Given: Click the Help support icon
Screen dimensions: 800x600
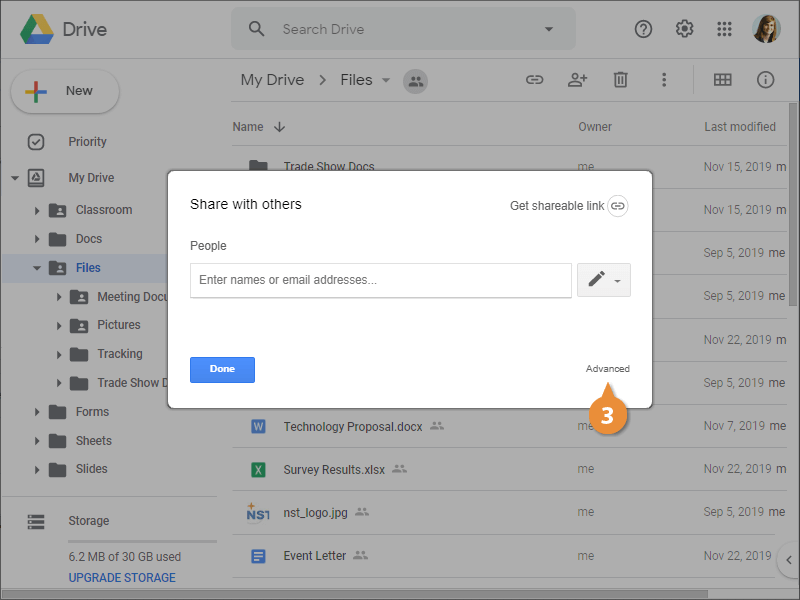Looking at the screenshot, I should (x=643, y=29).
